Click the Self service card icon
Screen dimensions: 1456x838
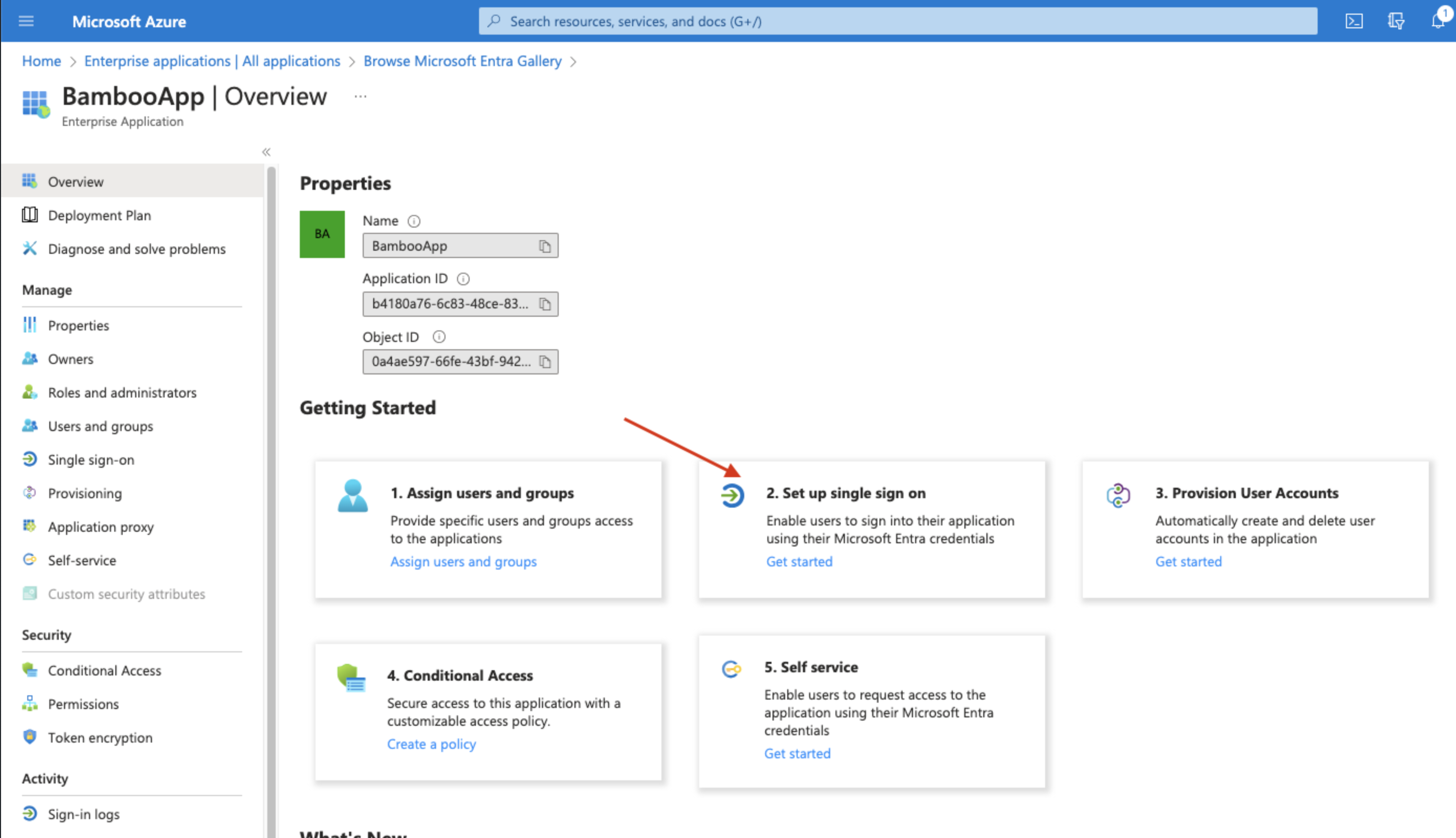click(732, 669)
